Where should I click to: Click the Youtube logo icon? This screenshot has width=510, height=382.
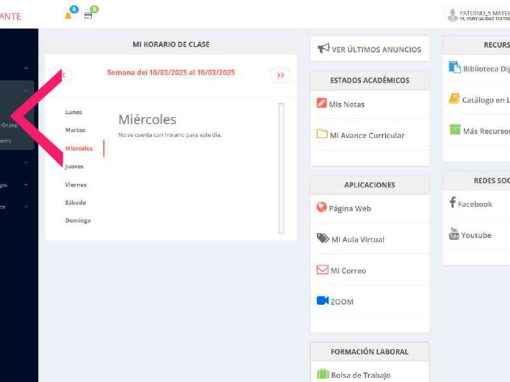(454, 234)
